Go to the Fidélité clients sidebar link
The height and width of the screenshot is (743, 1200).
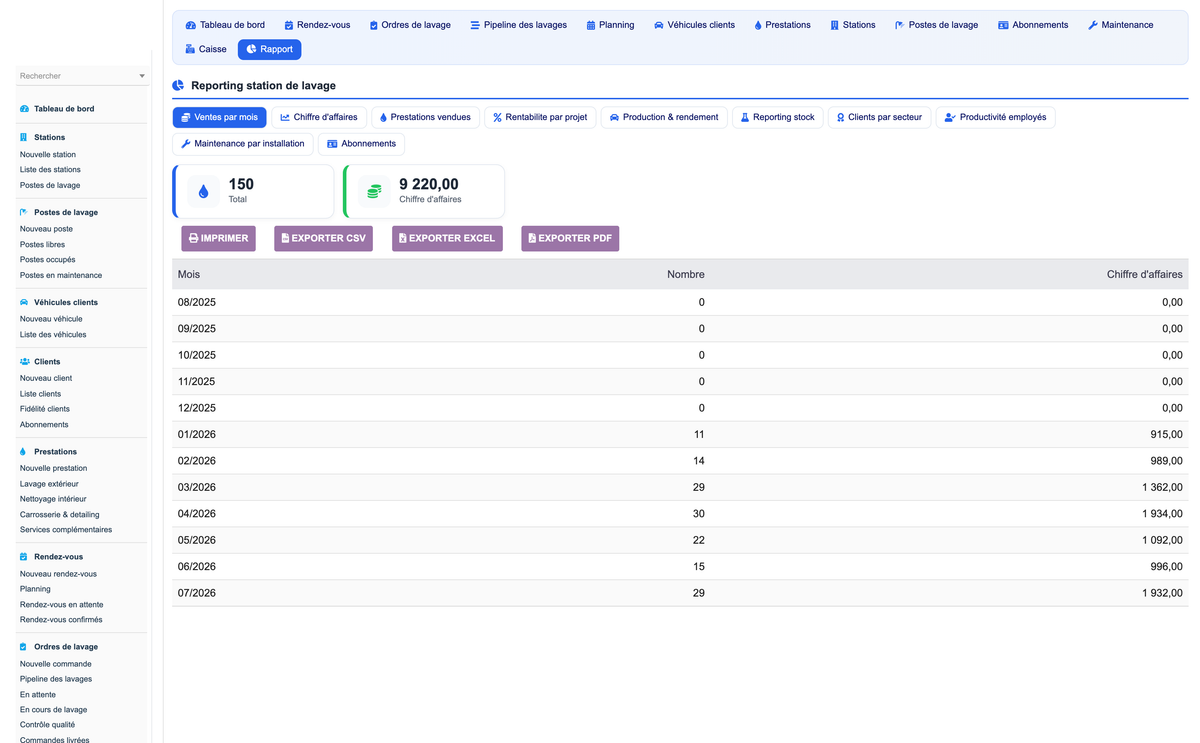45,408
